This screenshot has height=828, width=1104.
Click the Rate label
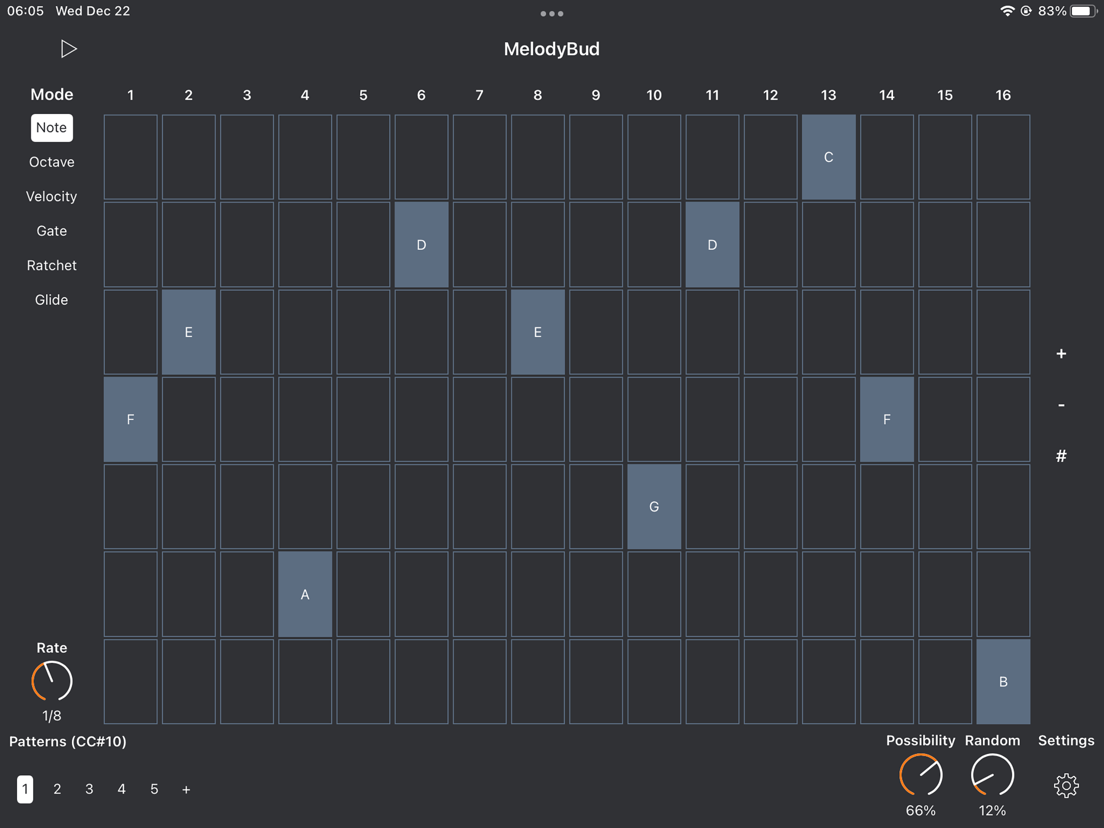pyautogui.click(x=51, y=648)
